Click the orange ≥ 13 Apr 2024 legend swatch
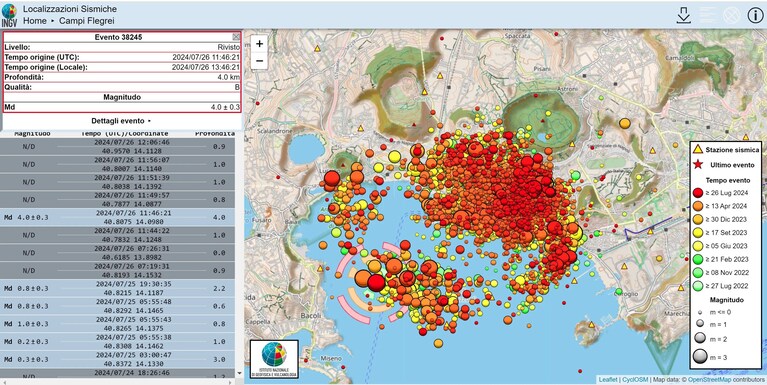The width and height of the screenshot is (767, 385). [699, 206]
